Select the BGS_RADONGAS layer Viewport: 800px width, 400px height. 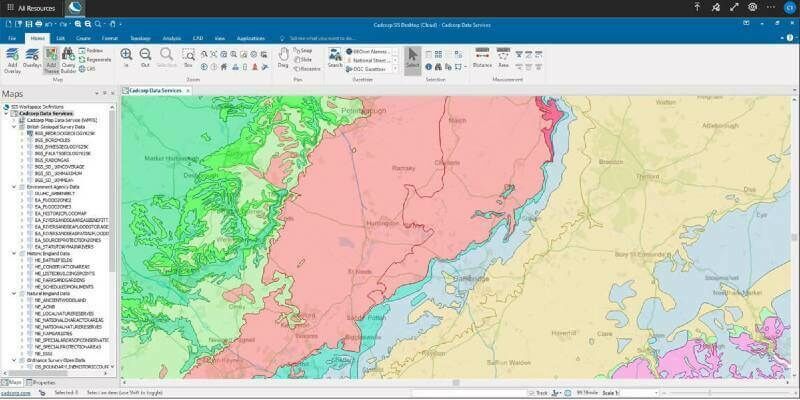pos(51,160)
